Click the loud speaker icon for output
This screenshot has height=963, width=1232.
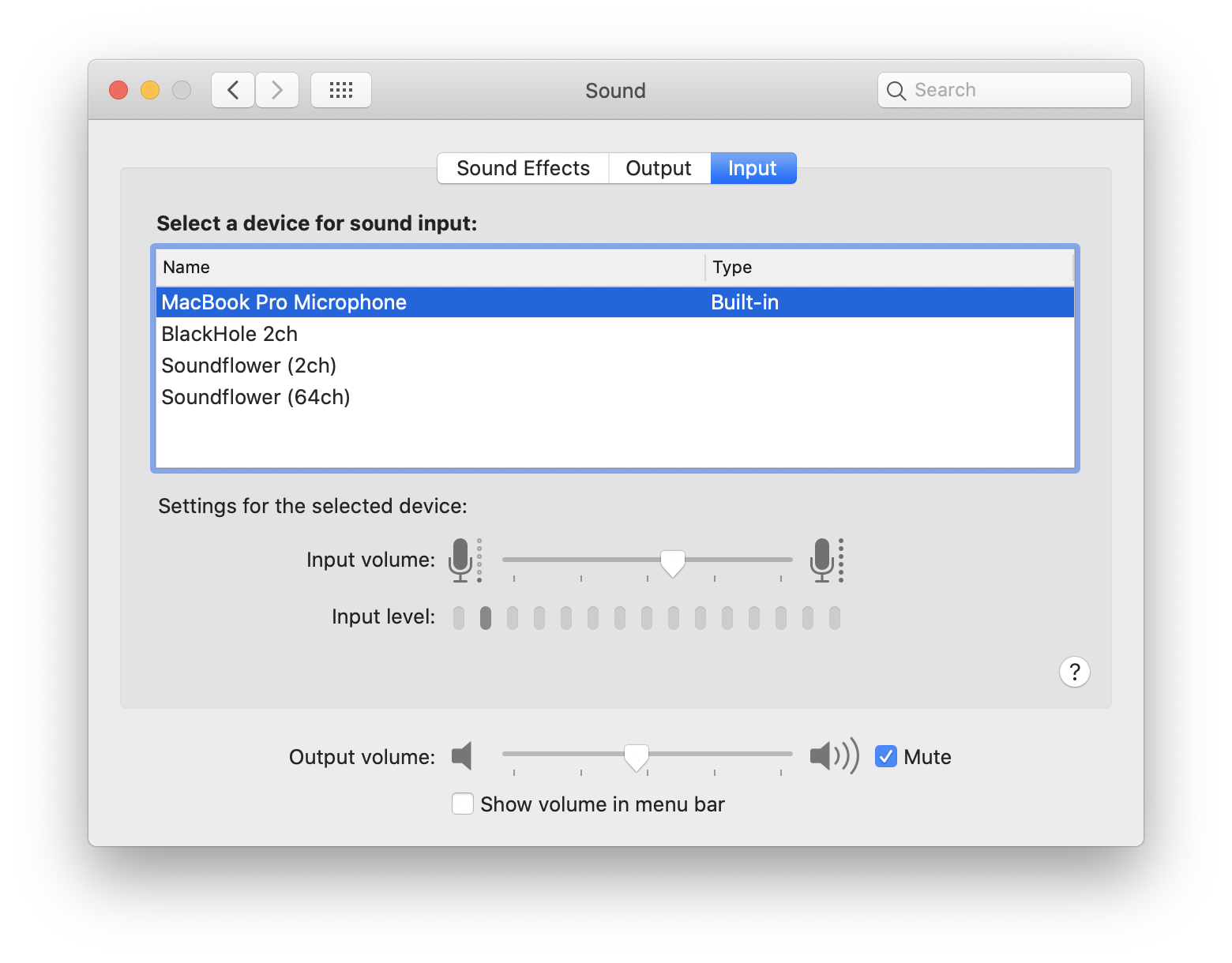834,756
